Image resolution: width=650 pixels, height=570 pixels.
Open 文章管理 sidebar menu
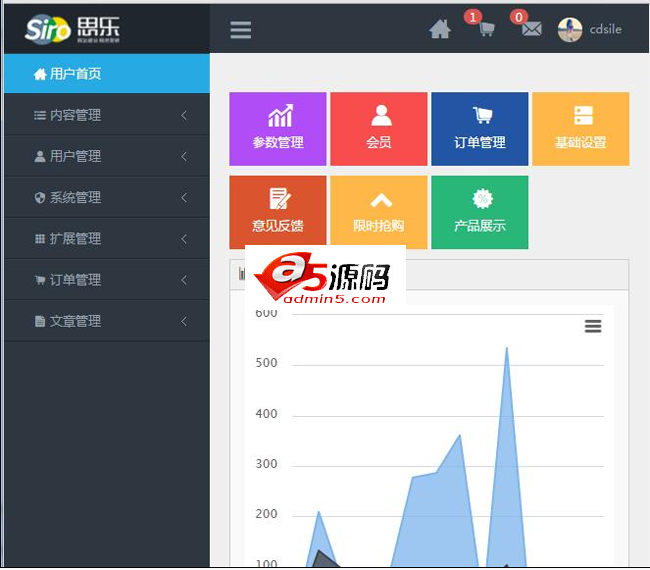point(107,321)
